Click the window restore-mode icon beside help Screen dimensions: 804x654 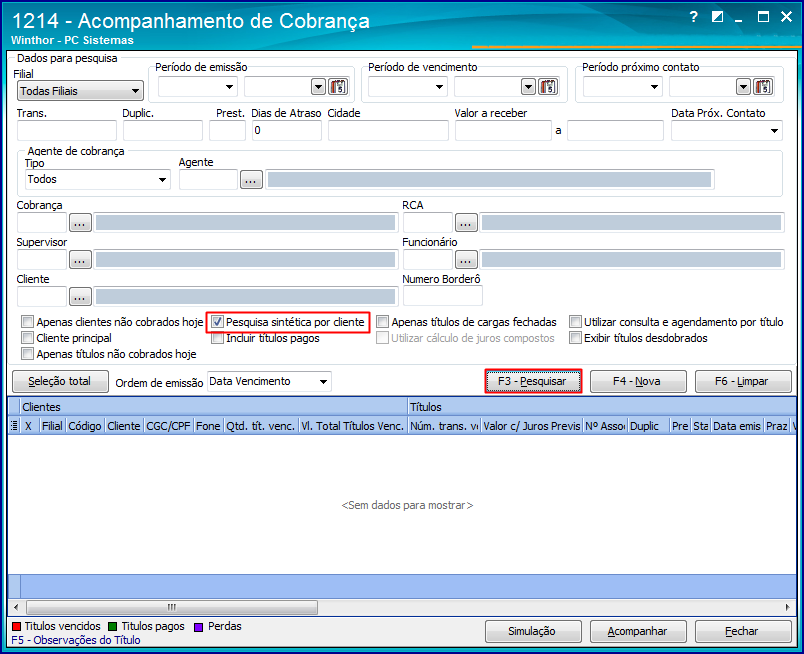pyautogui.click(x=717, y=17)
